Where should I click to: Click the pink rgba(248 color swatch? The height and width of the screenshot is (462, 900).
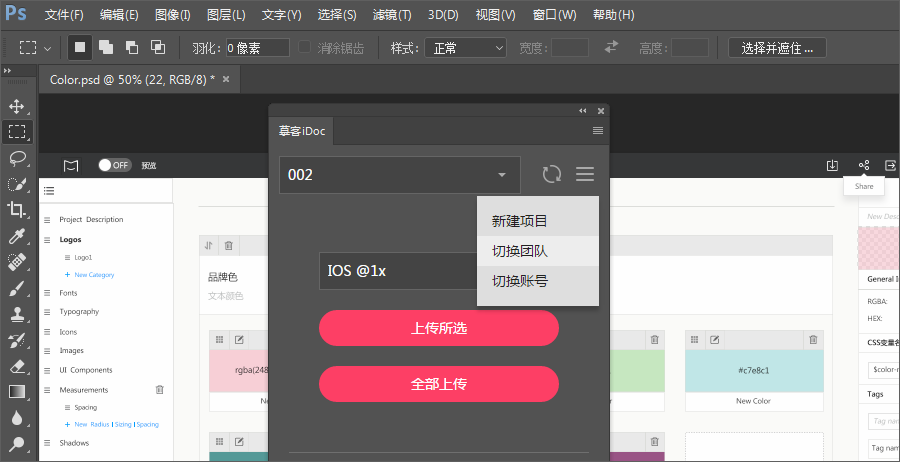pyautogui.click(x=239, y=371)
